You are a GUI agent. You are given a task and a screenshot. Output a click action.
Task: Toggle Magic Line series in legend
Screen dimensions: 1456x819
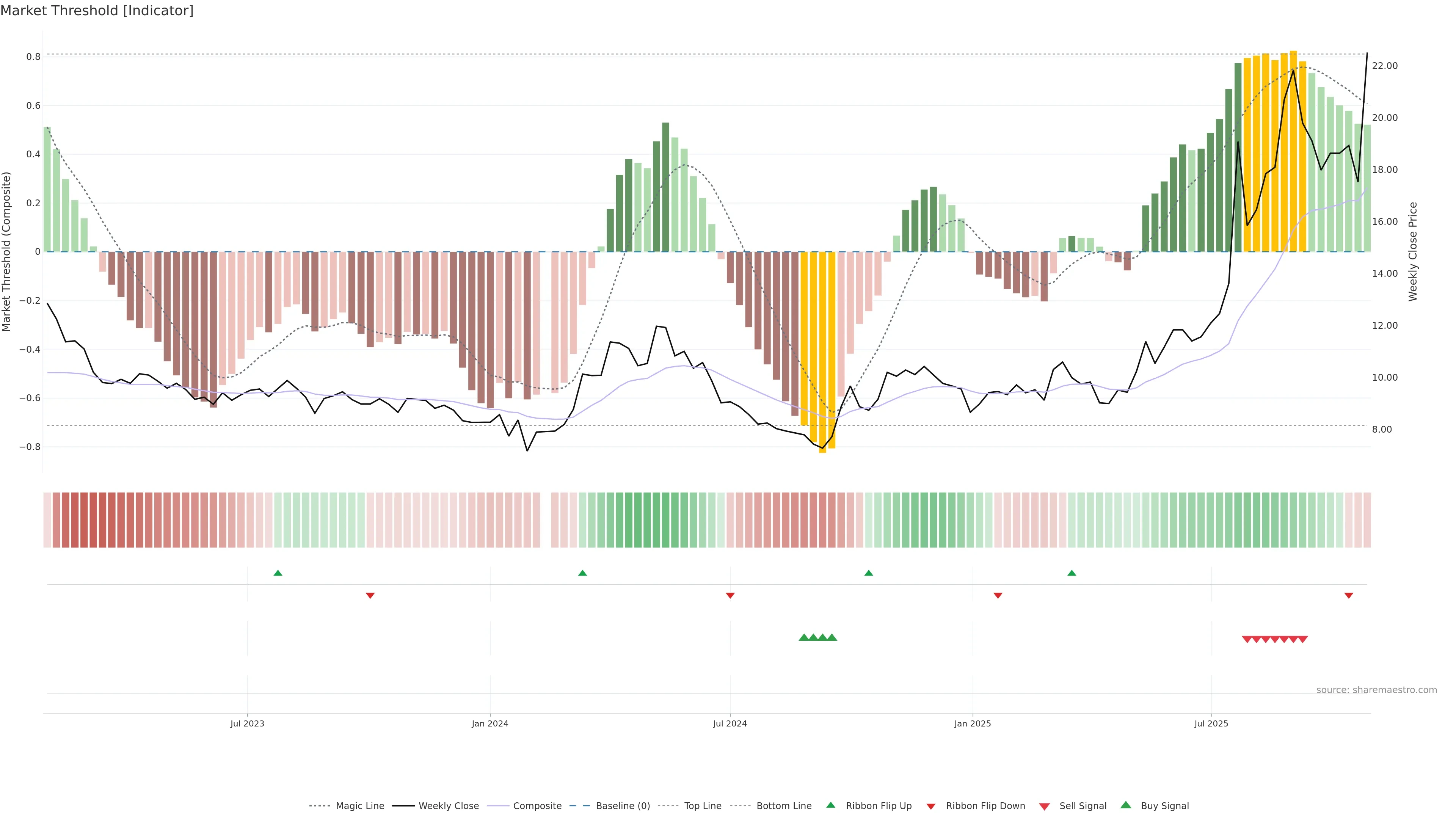pyautogui.click(x=359, y=806)
